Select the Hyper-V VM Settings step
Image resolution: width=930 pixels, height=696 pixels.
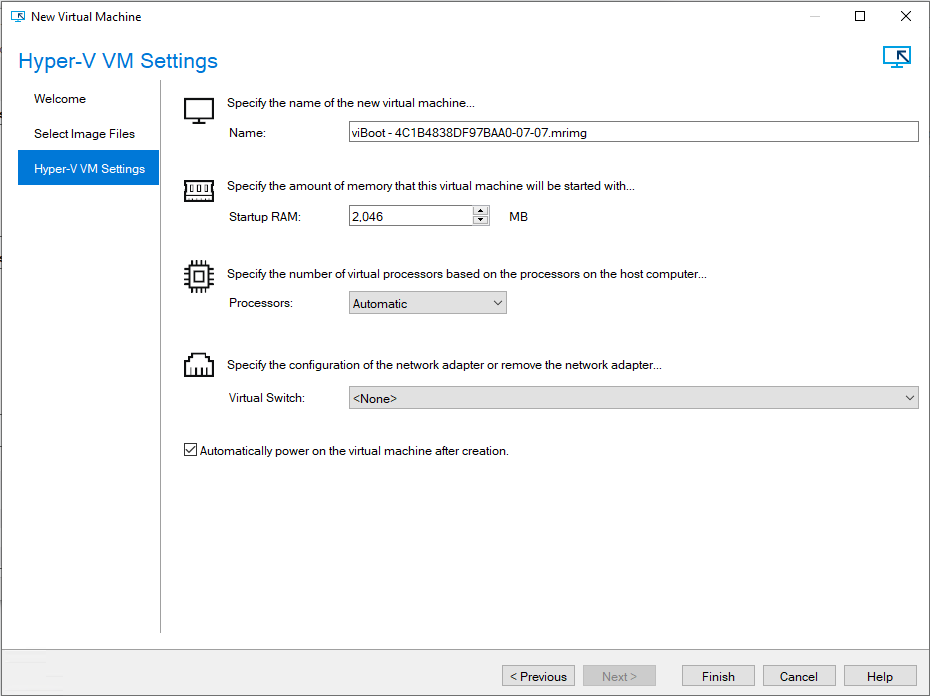89,169
